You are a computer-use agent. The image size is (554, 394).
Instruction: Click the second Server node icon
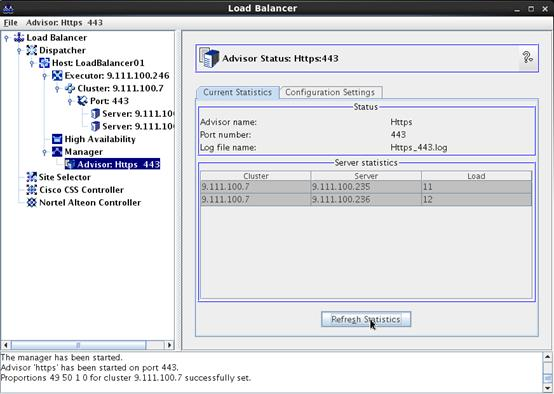(x=95, y=127)
